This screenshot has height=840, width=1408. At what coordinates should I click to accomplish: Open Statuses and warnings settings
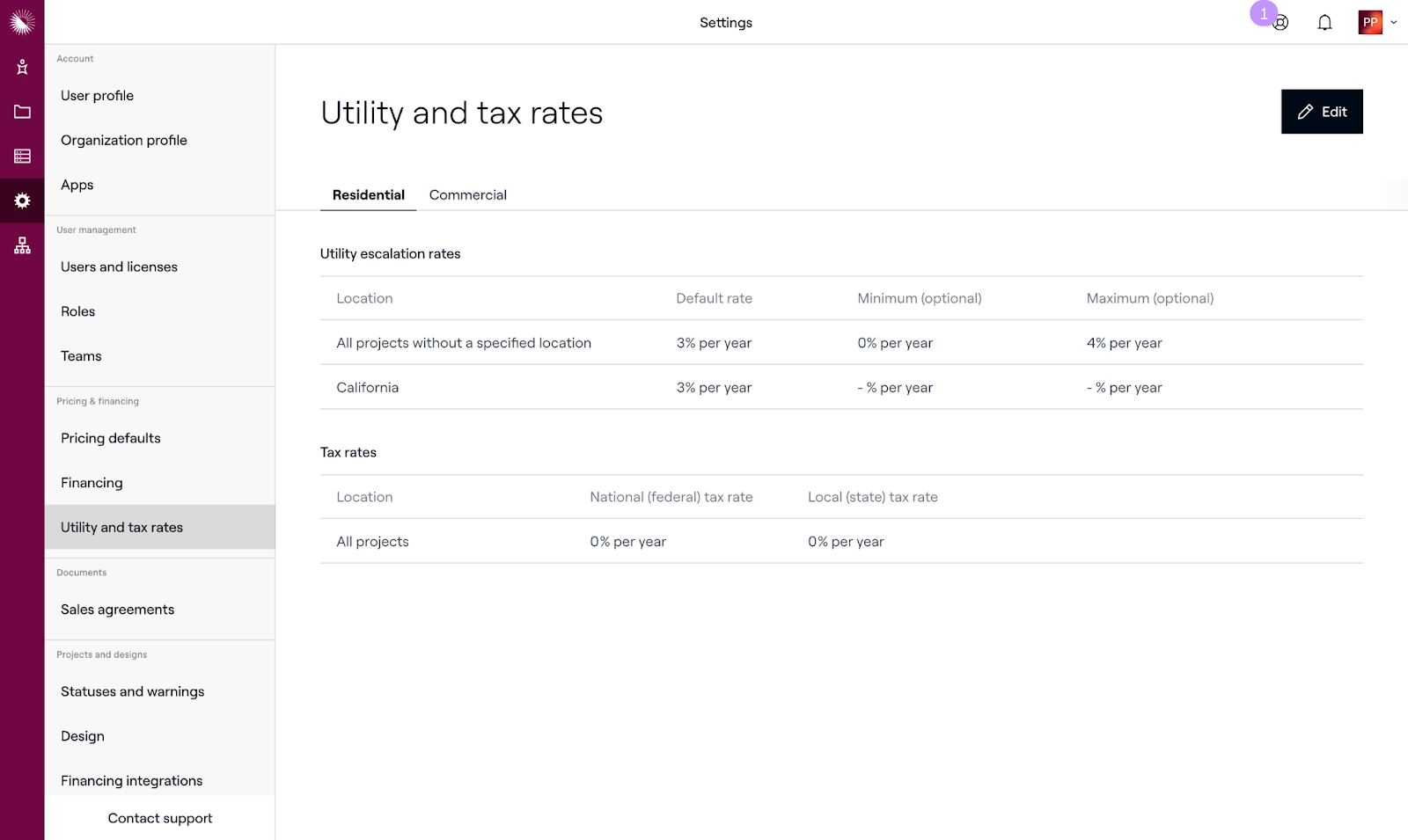coord(132,691)
